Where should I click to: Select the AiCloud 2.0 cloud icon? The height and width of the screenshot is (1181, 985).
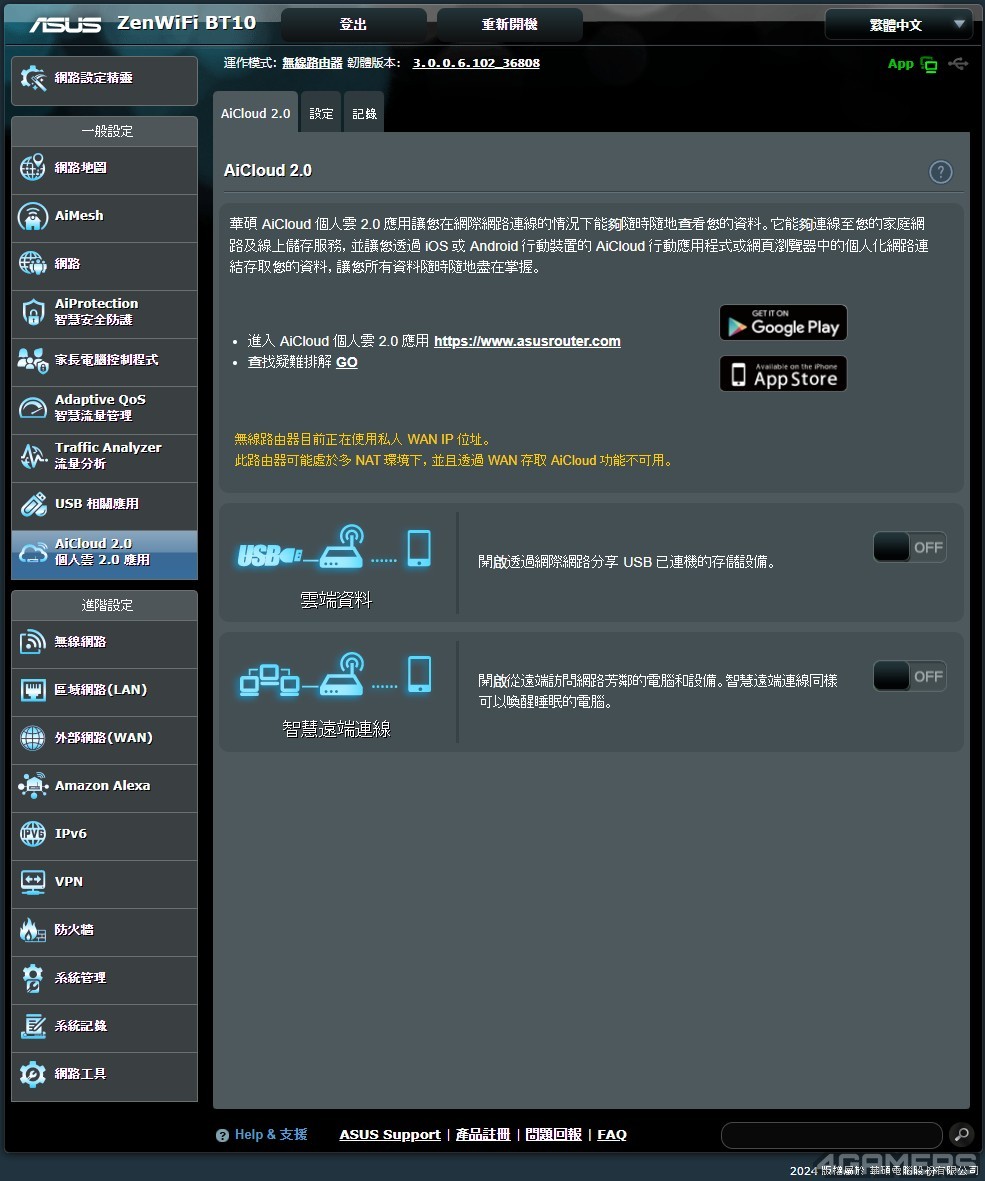32,552
